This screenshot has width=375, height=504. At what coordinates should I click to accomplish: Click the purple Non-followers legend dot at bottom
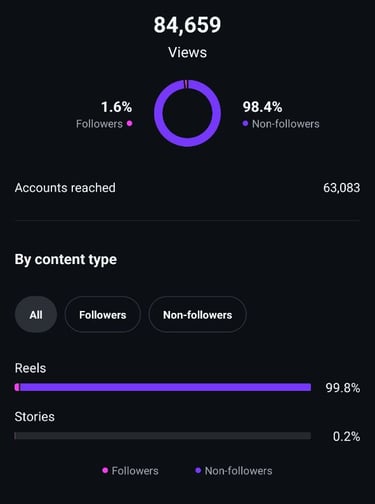[x=198, y=470]
